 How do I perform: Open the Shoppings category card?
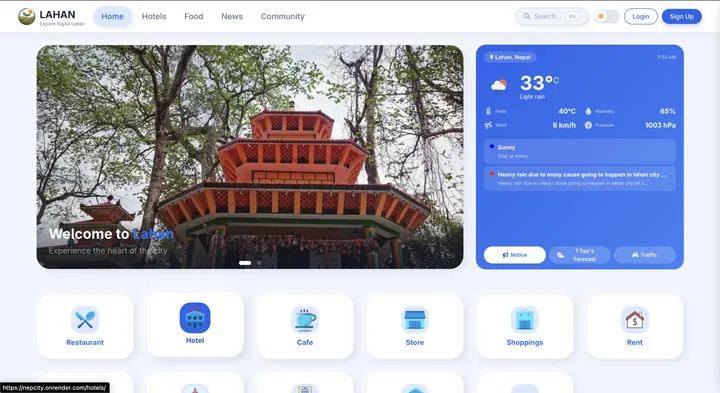(x=525, y=326)
